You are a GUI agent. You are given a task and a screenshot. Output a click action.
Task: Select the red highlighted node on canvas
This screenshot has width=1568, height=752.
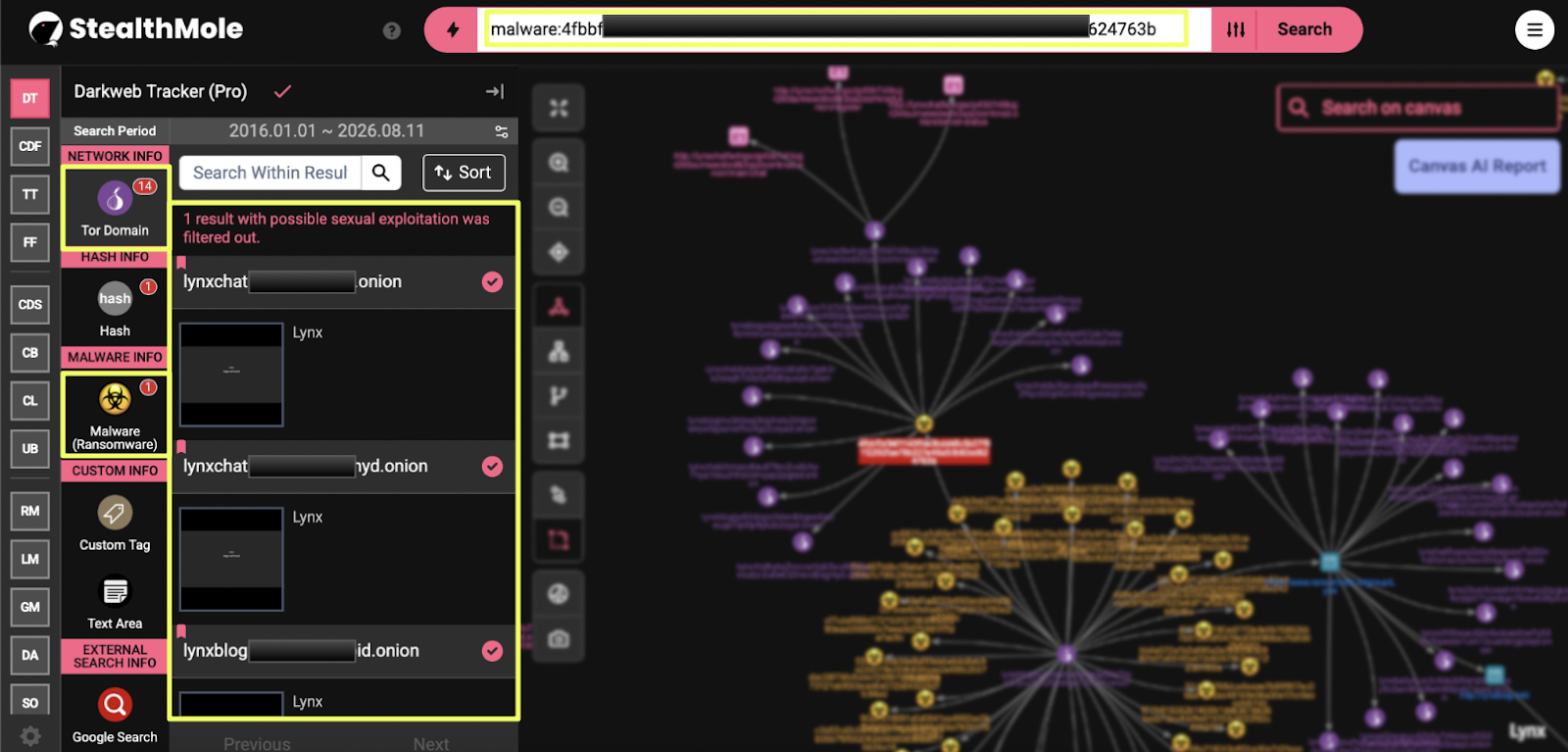924,451
